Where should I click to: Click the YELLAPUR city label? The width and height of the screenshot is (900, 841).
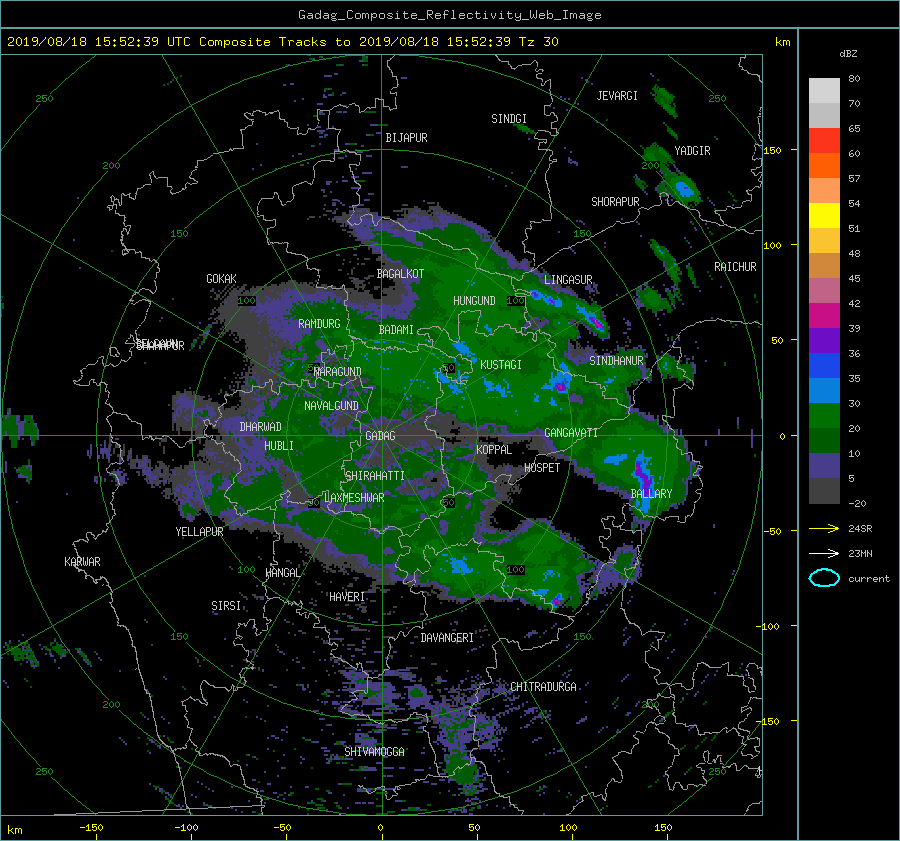(199, 532)
